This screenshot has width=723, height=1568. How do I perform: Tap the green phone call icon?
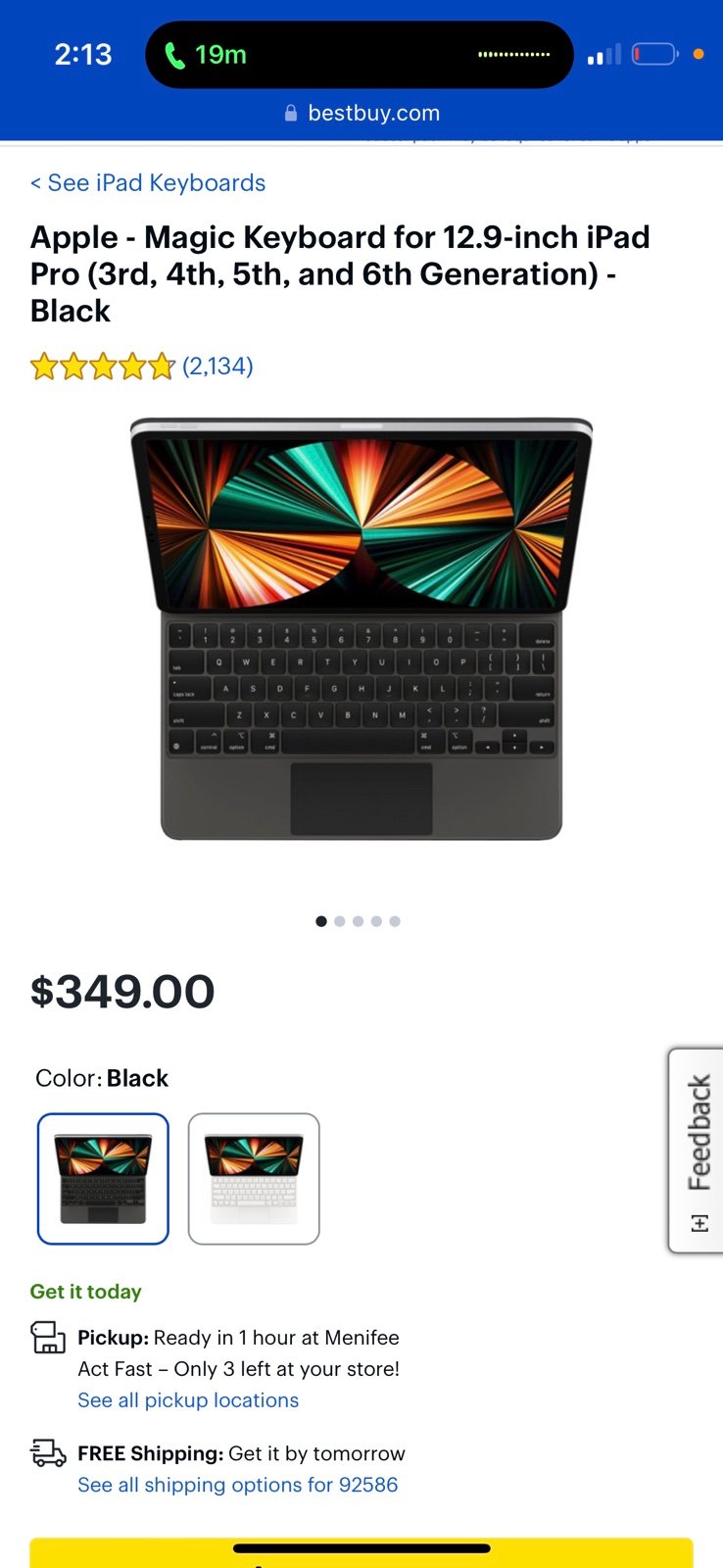175,55
